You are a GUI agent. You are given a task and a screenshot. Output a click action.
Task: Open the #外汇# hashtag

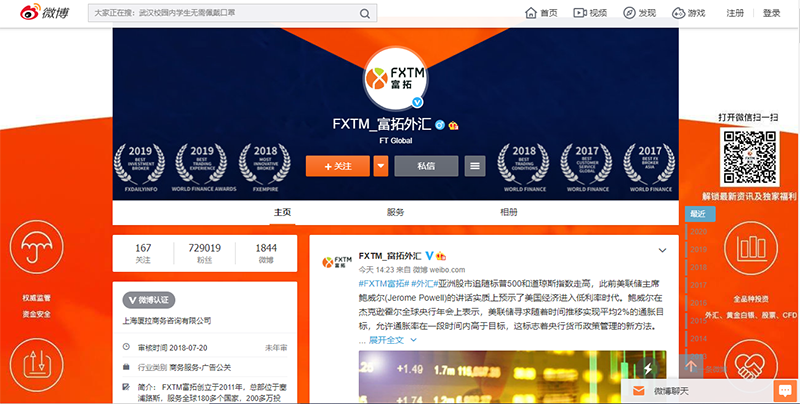pyautogui.click(x=424, y=283)
